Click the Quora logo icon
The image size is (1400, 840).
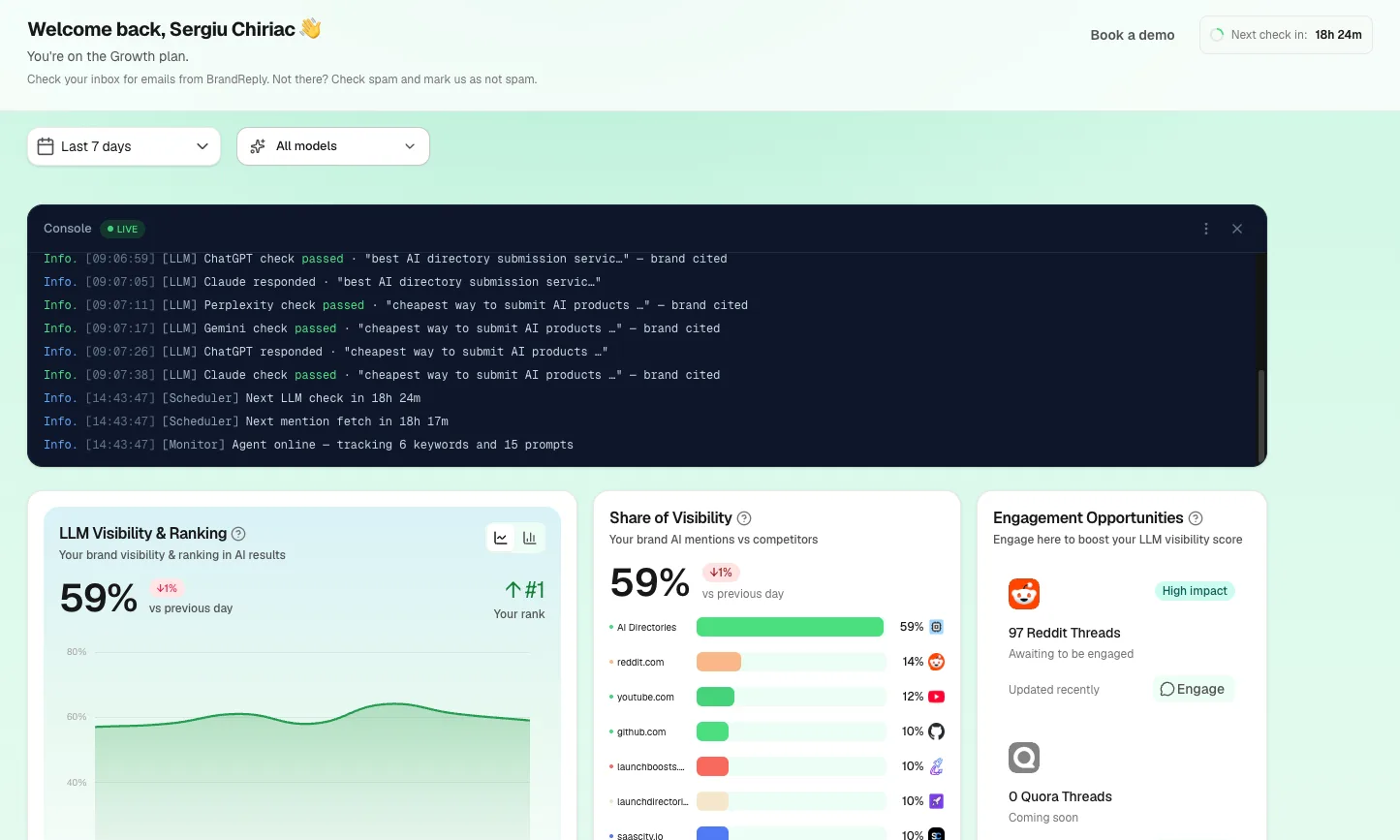coord(1024,757)
